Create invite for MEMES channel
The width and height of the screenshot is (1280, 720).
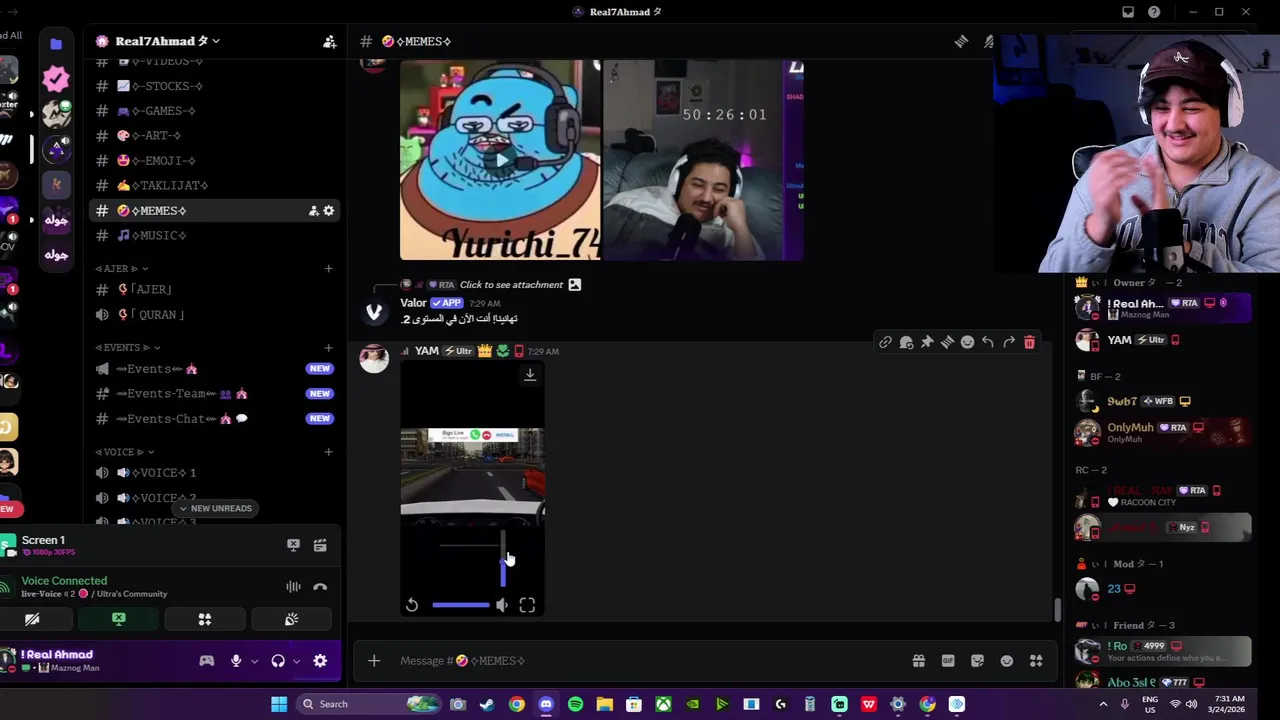313,210
